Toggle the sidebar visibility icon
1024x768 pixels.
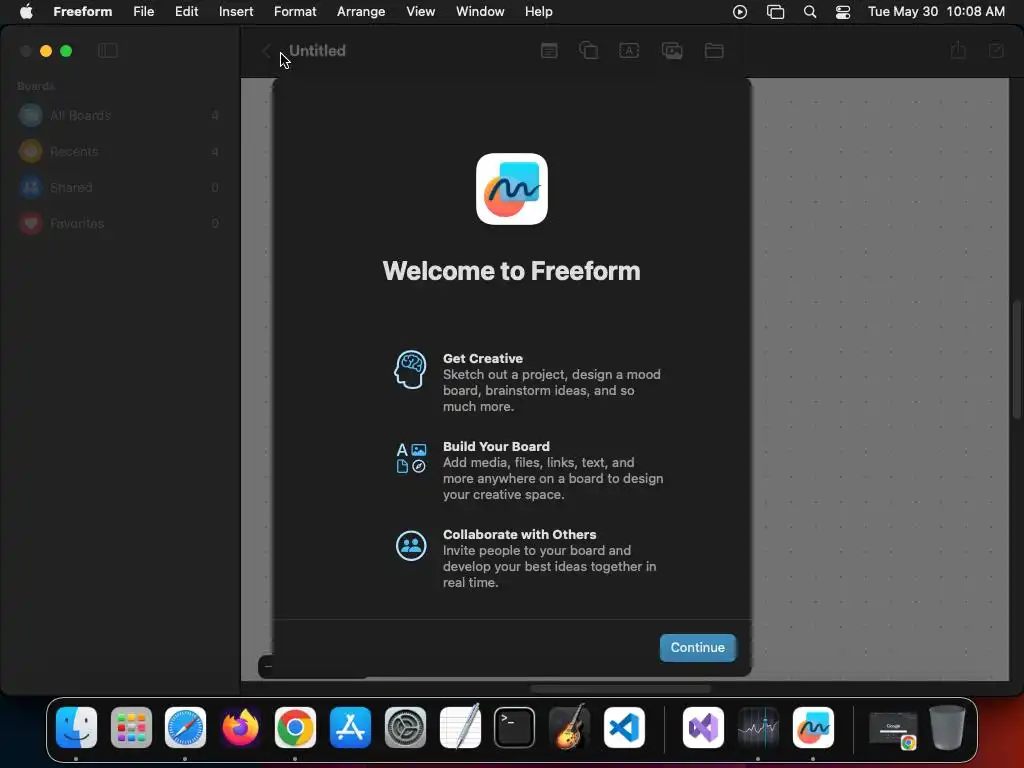[108, 51]
